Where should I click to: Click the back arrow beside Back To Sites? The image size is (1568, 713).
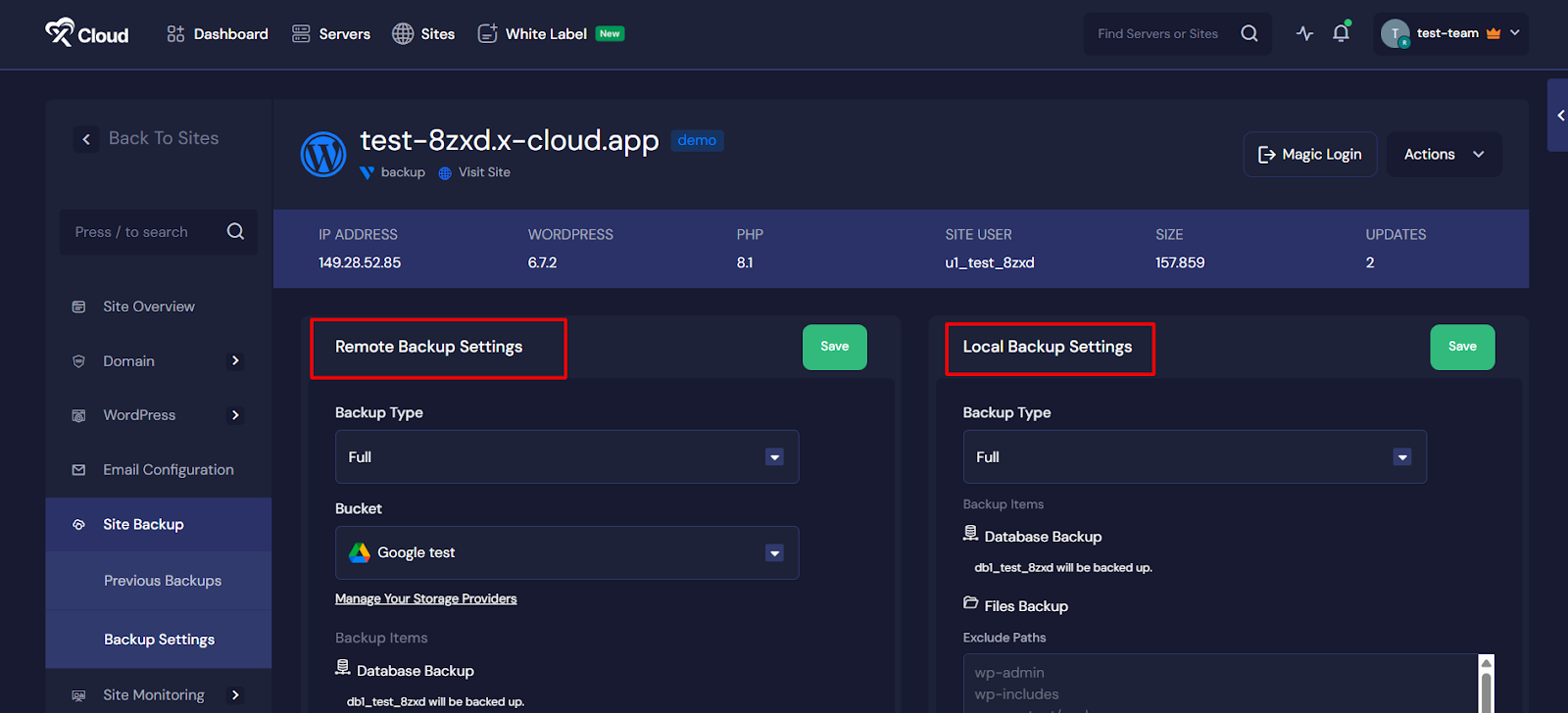point(86,139)
